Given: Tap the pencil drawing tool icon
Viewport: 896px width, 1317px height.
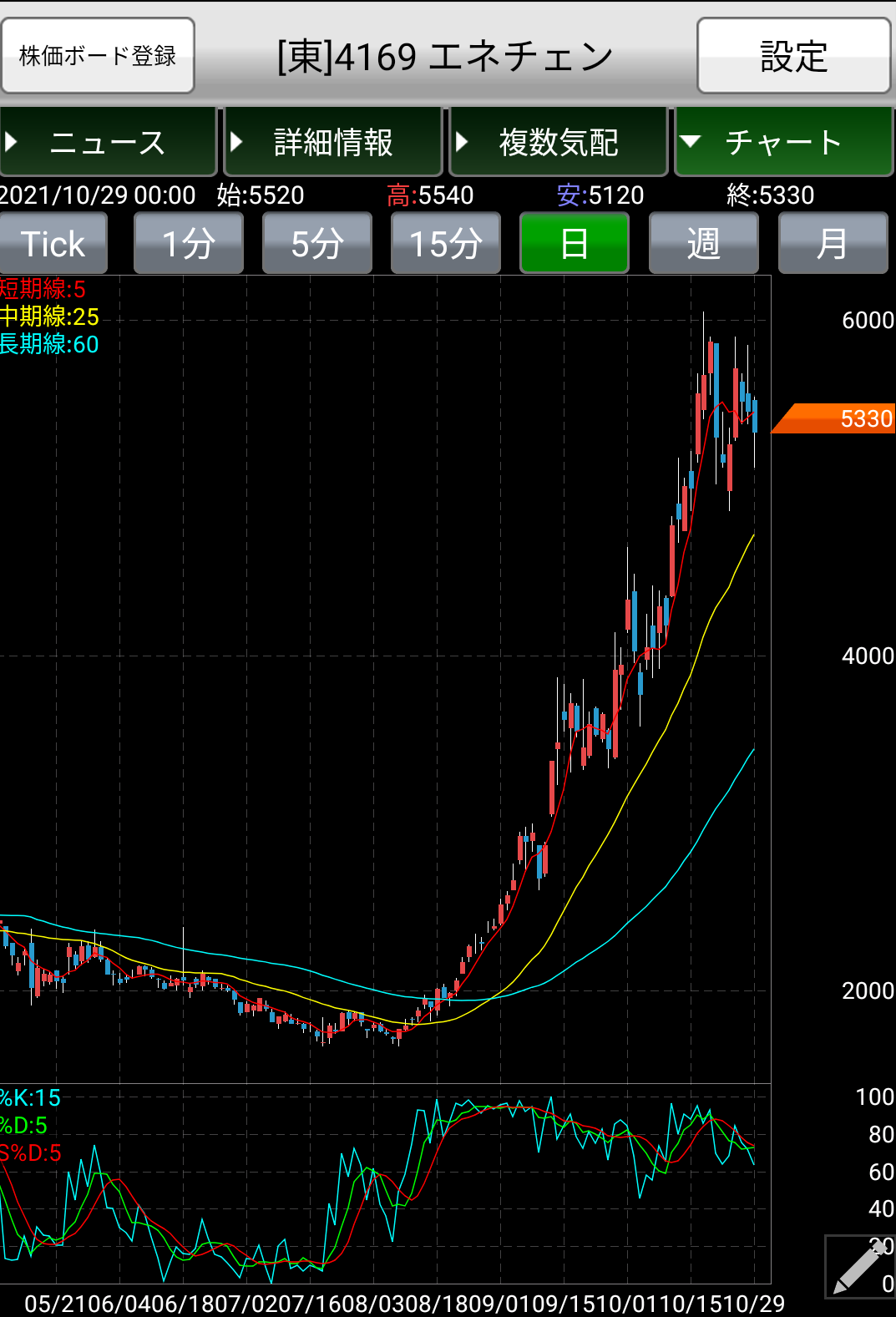Looking at the screenshot, I should [x=859, y=1267].
